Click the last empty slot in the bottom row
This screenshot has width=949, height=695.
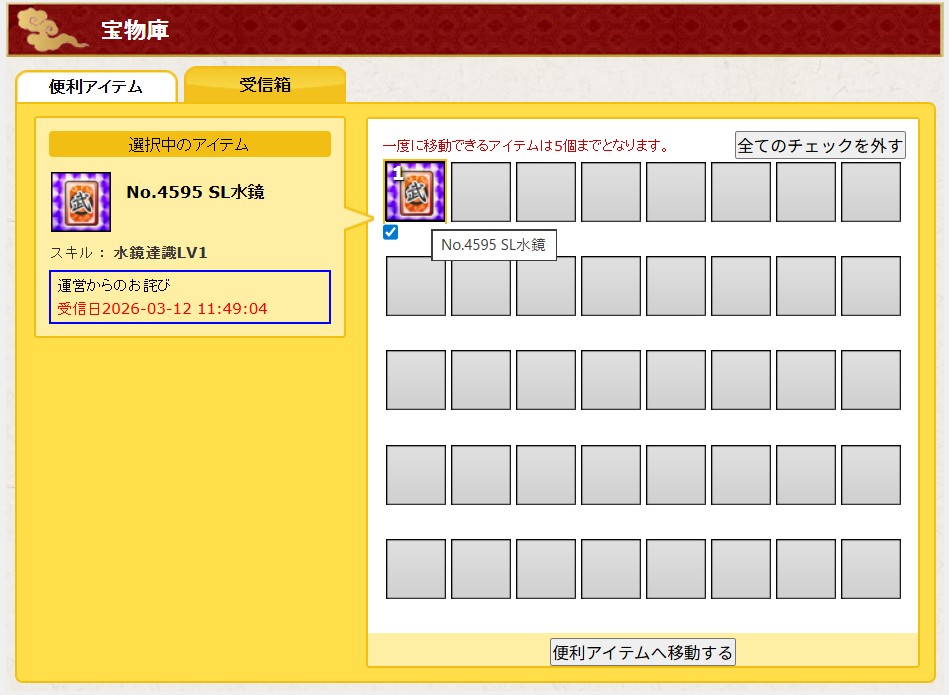click(x=870, y=569)
